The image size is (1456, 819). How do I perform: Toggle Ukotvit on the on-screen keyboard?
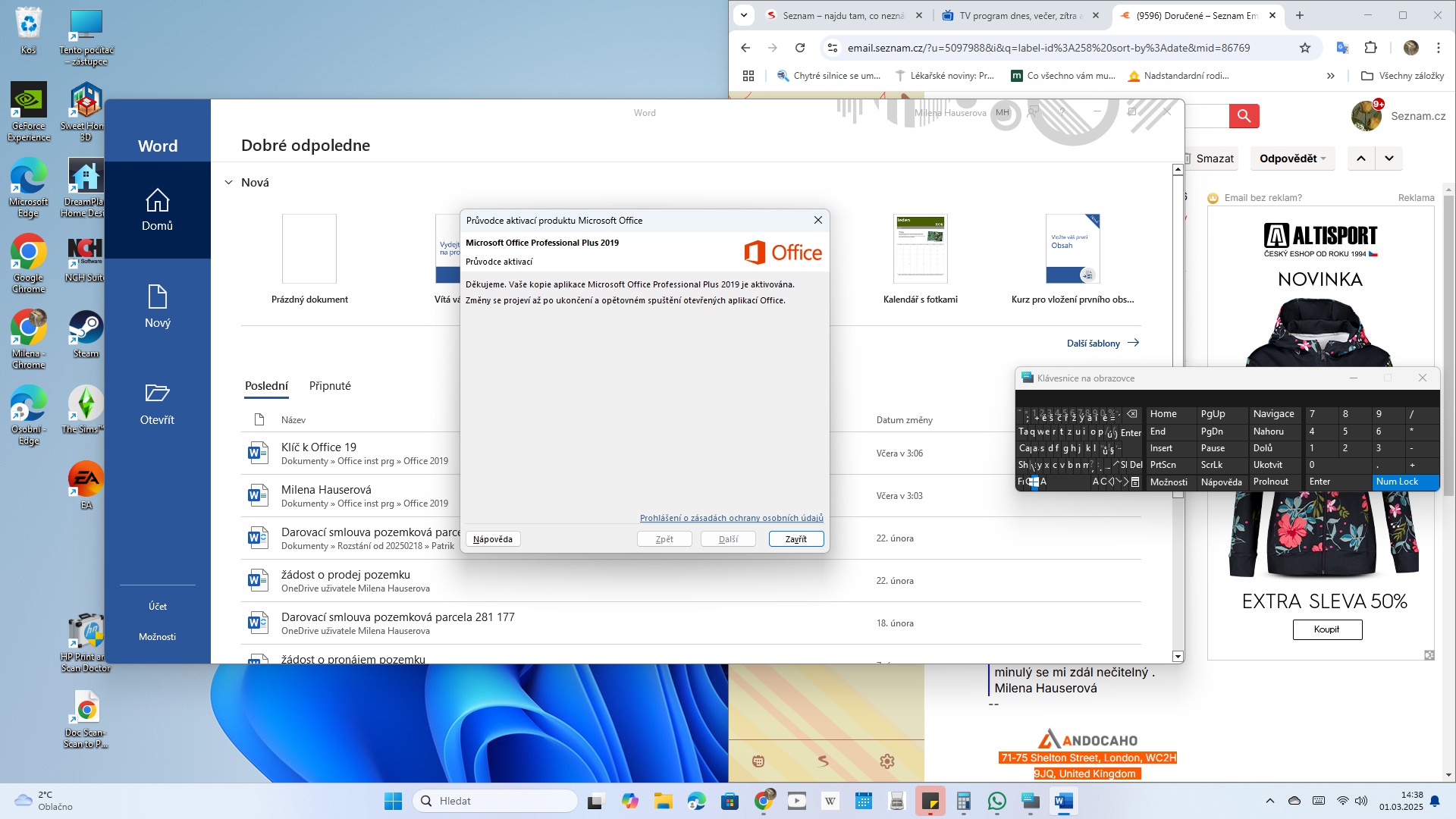pos(1275,465)
